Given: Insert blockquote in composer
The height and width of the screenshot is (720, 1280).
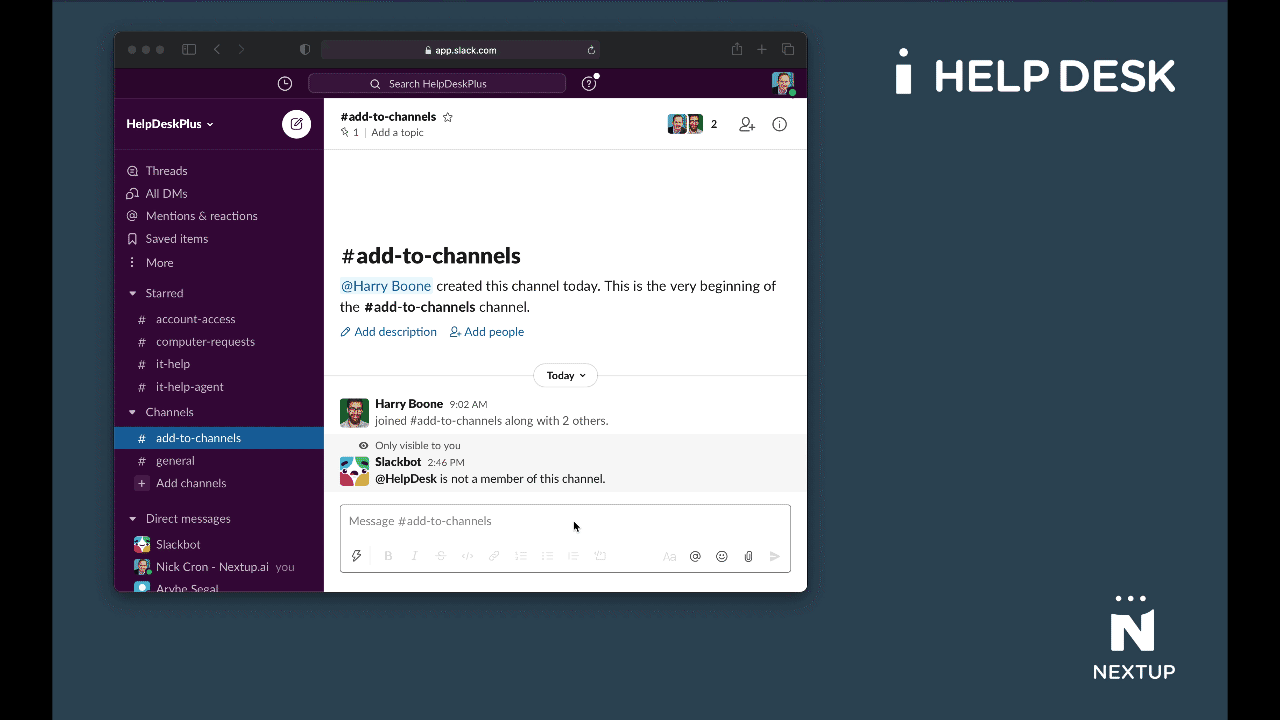Looking at the screenshot, I should pos(573,556).
